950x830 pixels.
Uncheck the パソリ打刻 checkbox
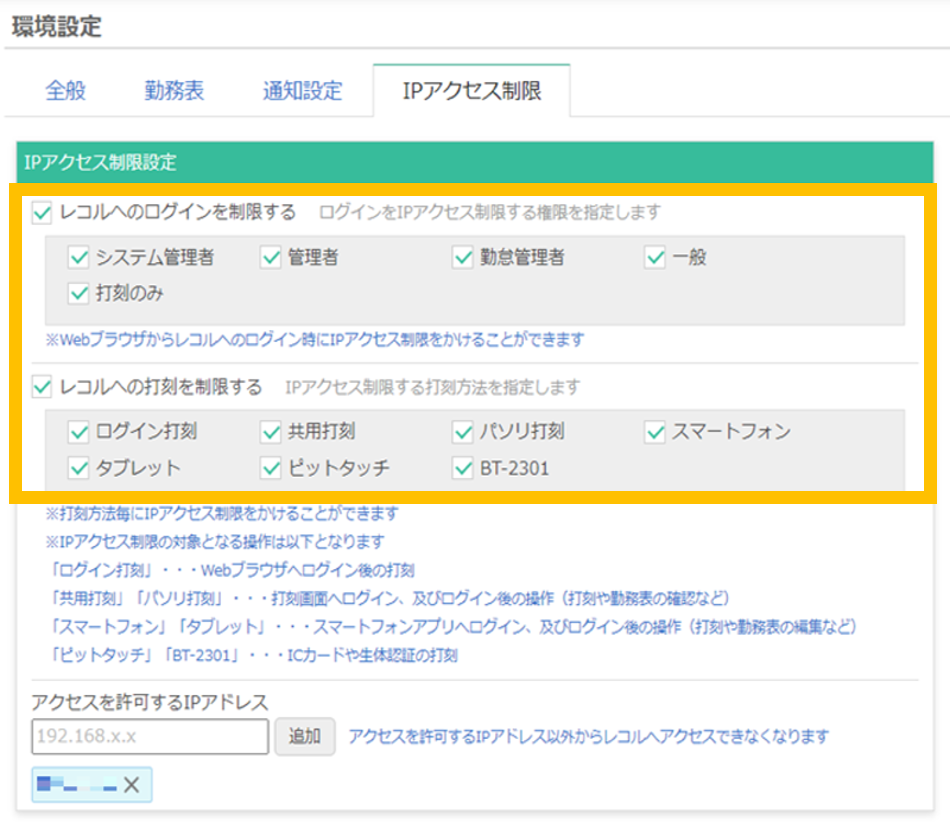tap(462, 432)
